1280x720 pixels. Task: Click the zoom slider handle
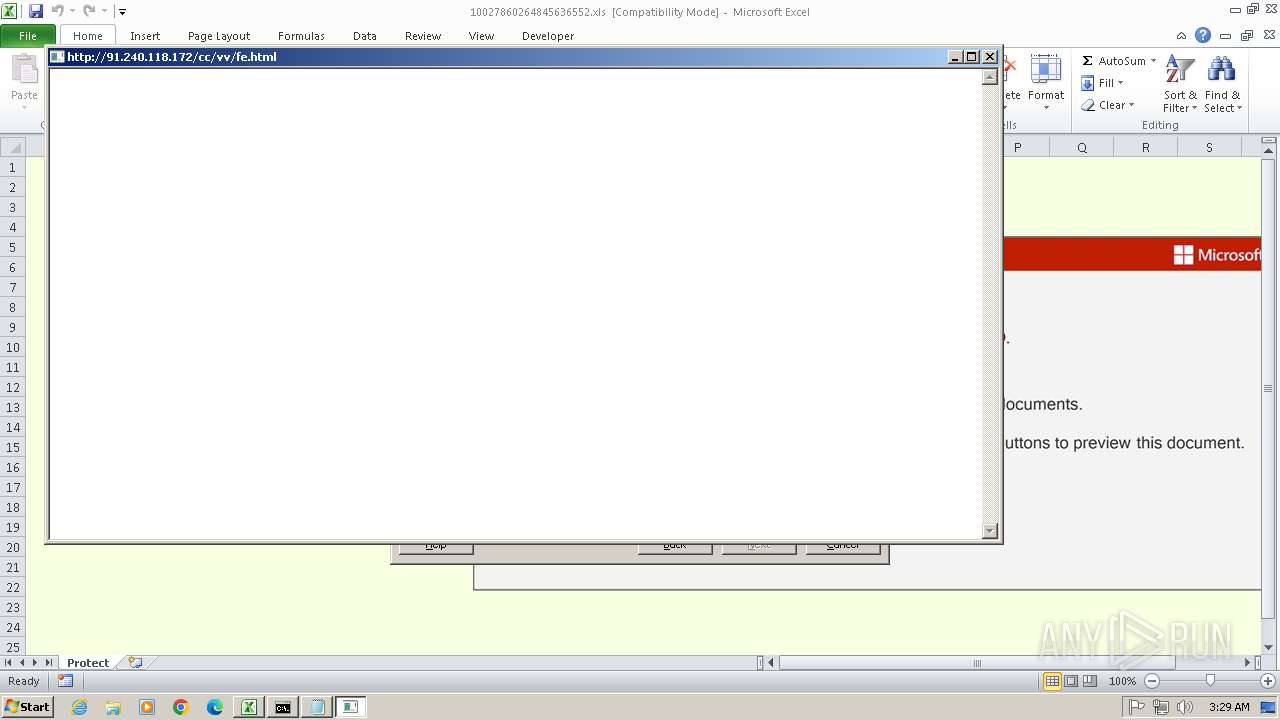(1210, 681)
